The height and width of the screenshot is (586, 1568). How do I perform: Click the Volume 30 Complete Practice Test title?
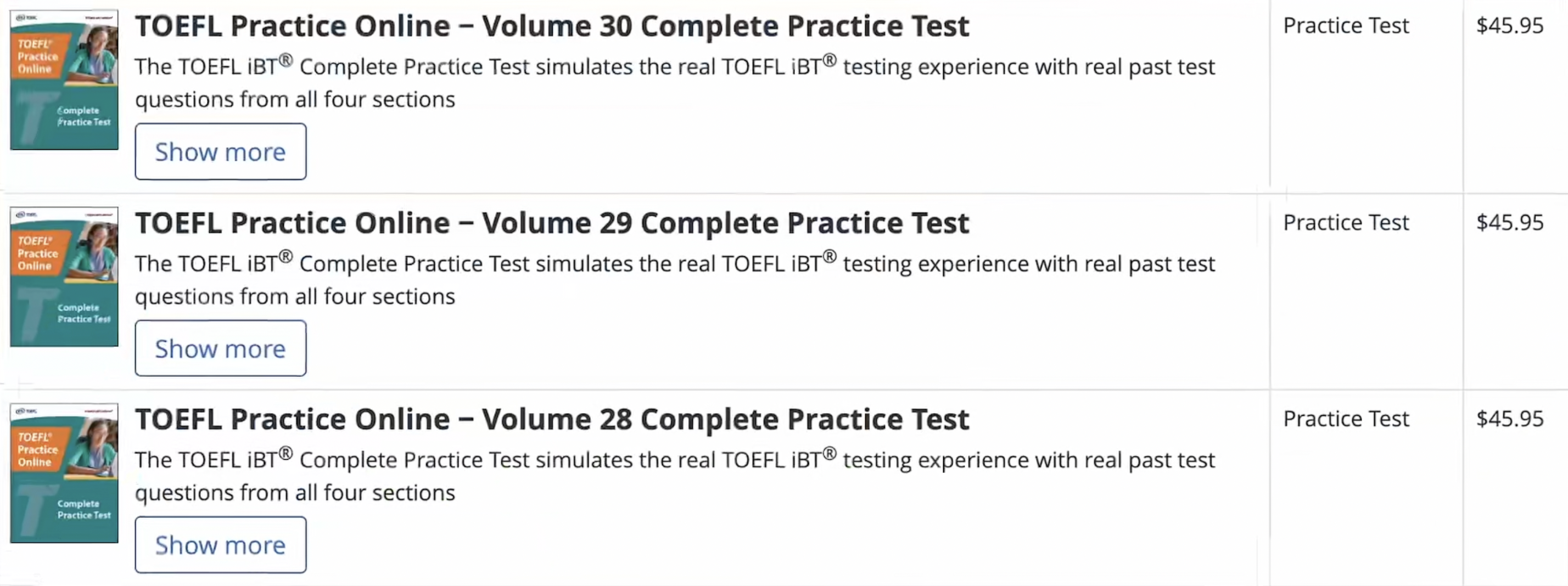[551, 26]
